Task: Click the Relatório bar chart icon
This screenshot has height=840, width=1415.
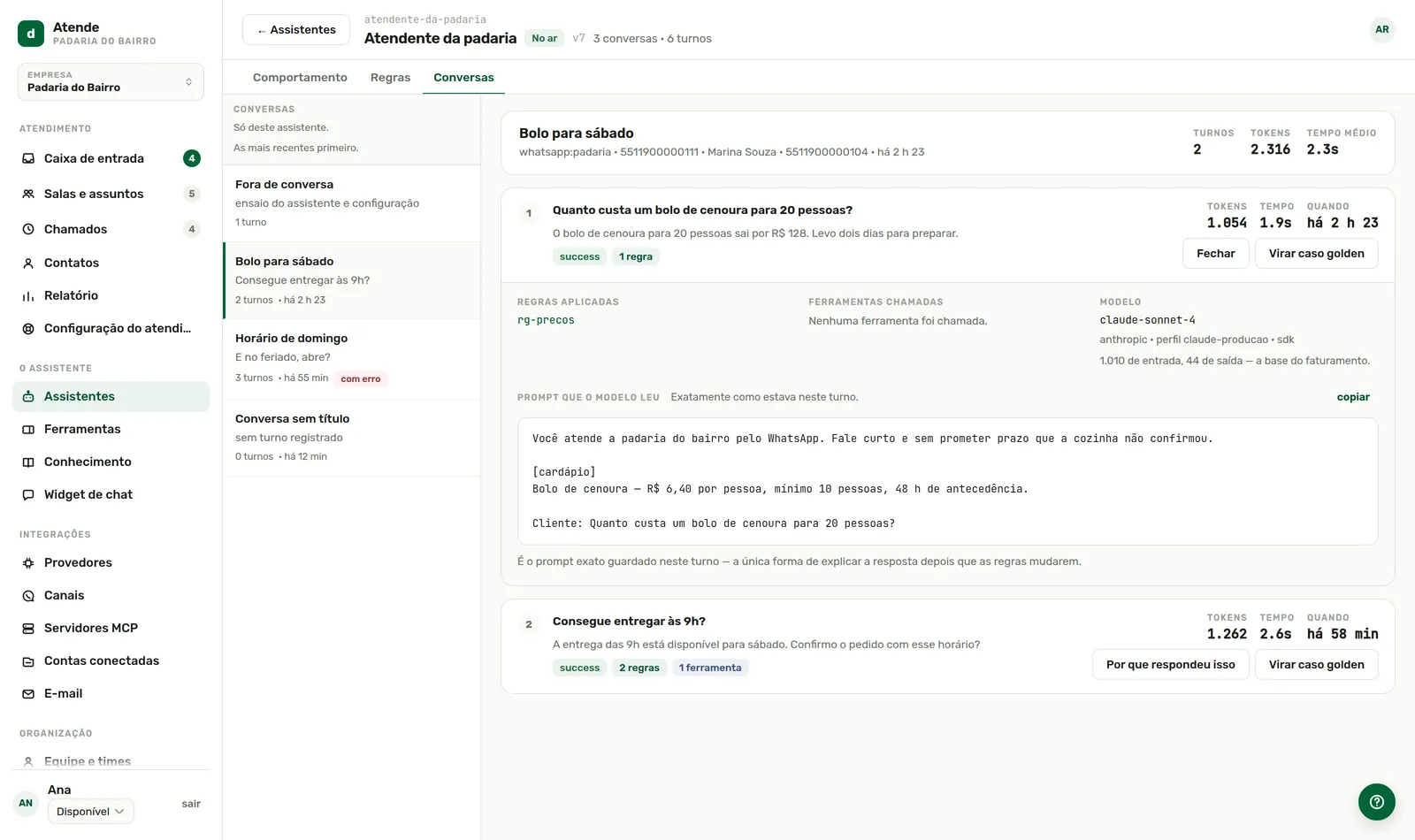Action: pos(28,295)
